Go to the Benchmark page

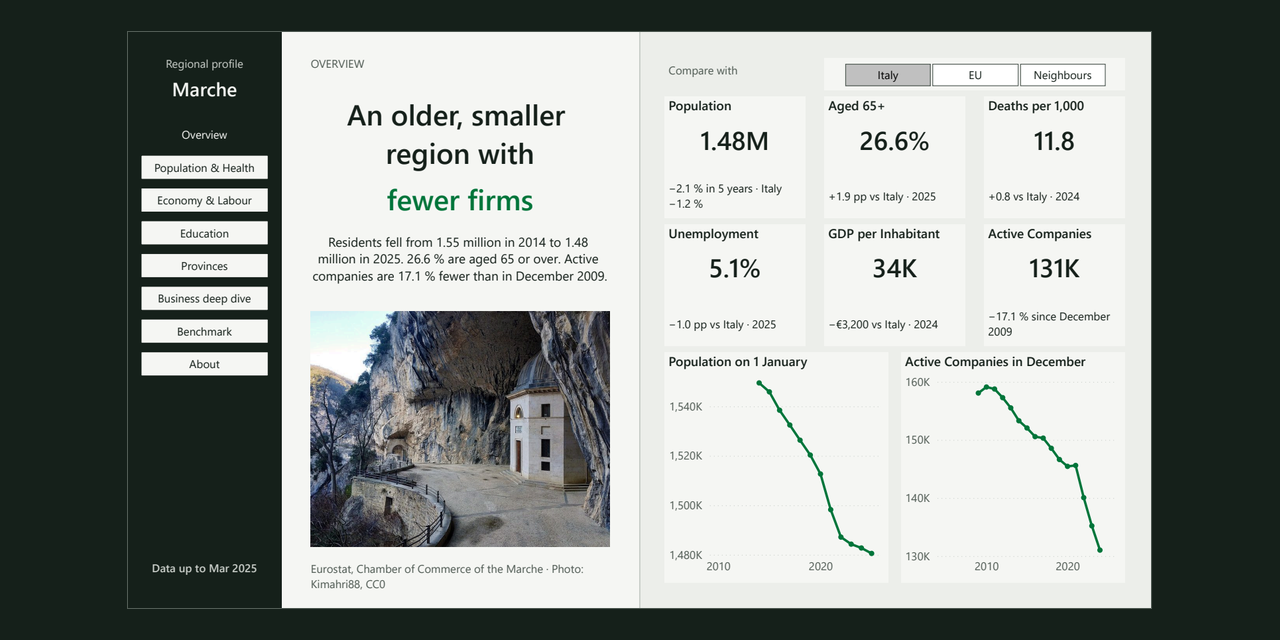coord(204,331)
